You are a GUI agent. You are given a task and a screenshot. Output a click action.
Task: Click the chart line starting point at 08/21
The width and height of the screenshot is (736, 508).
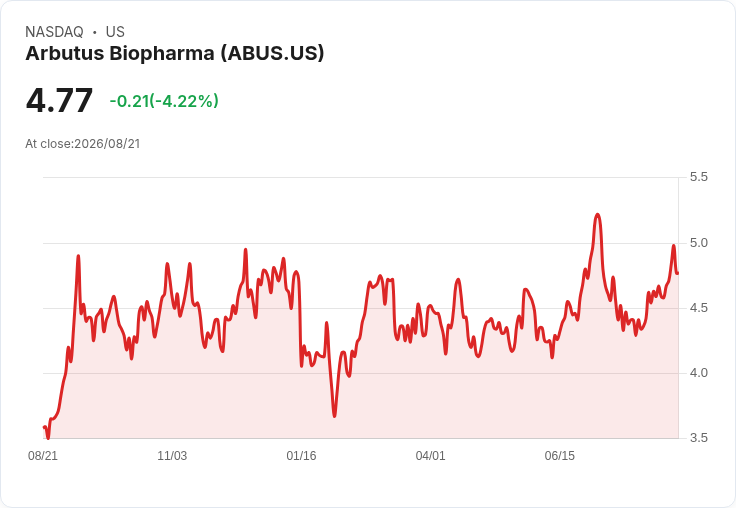click(44, 427)
